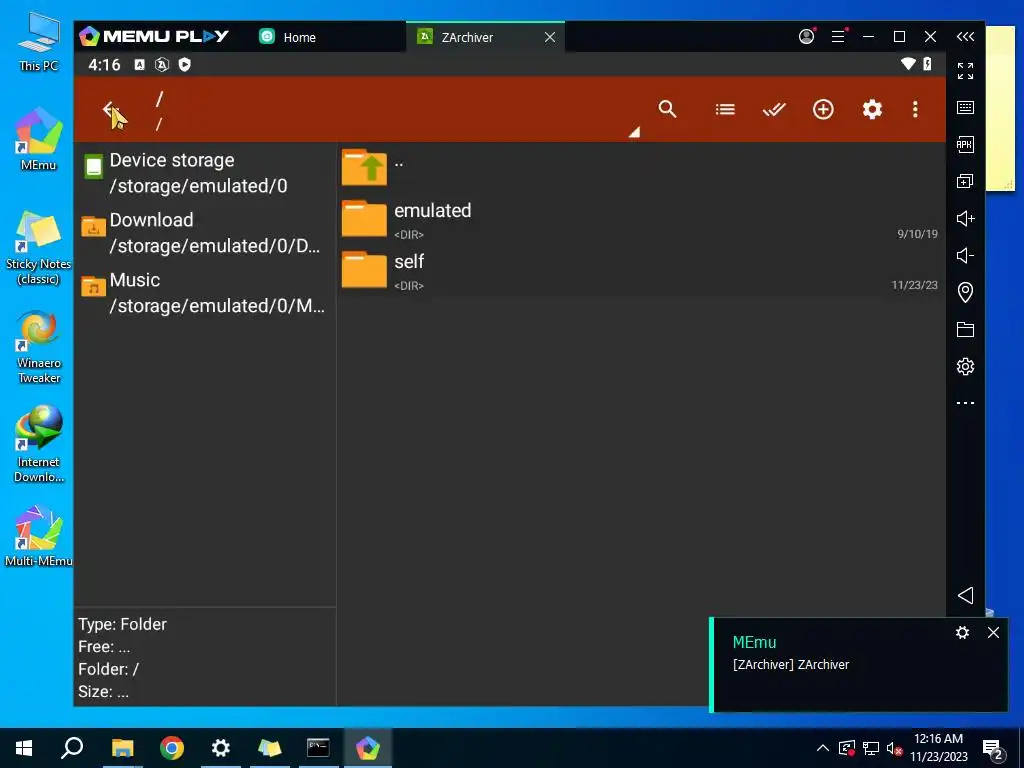Open the Windows Start menu
1024x768 pixels.
tap(24, 748)
